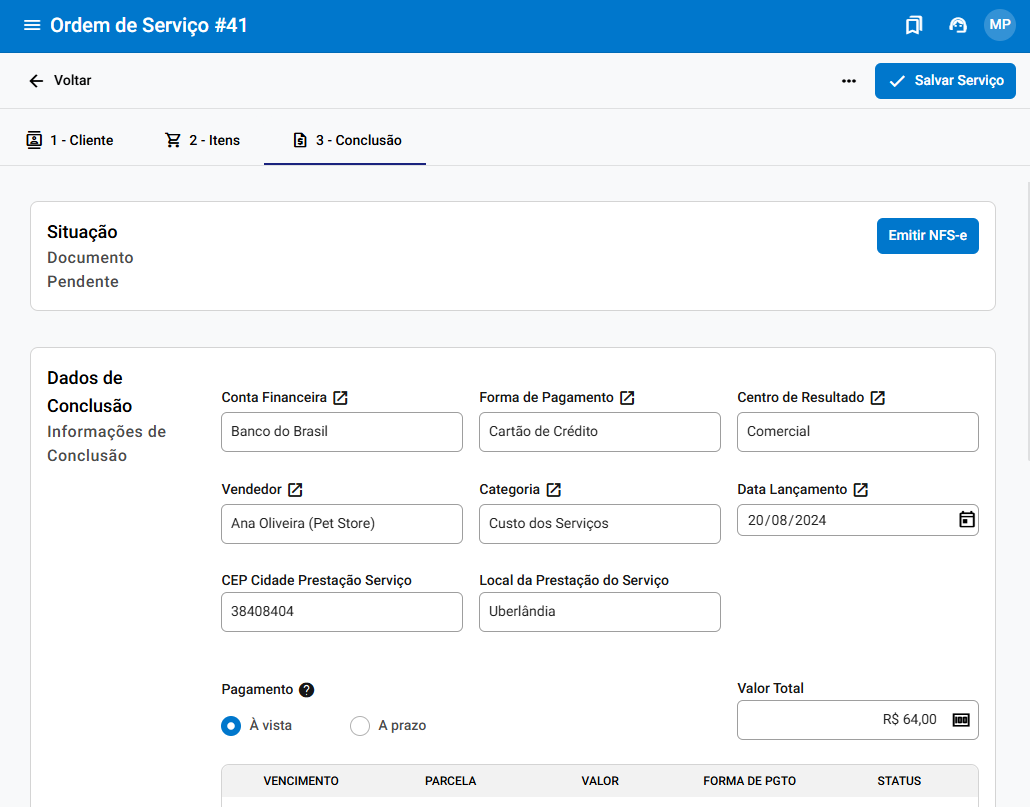Click the CEP Cidade Prestação Serviço field
This screenshot has width=1030, height=807.
341,612
